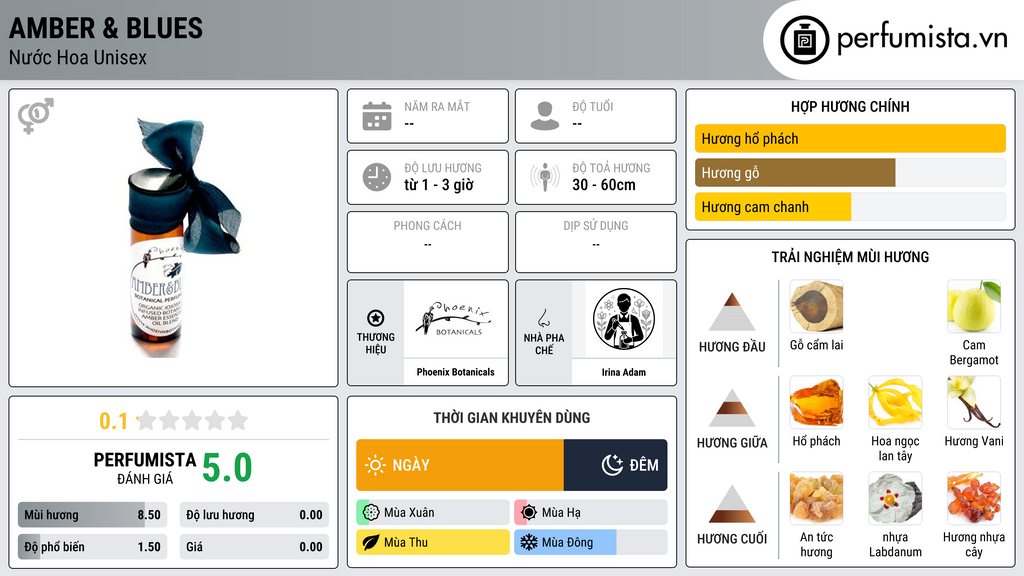The image size is (1024, 576).
Task: Click the Hương giữa pyramid icon
Action: (732, 408)
